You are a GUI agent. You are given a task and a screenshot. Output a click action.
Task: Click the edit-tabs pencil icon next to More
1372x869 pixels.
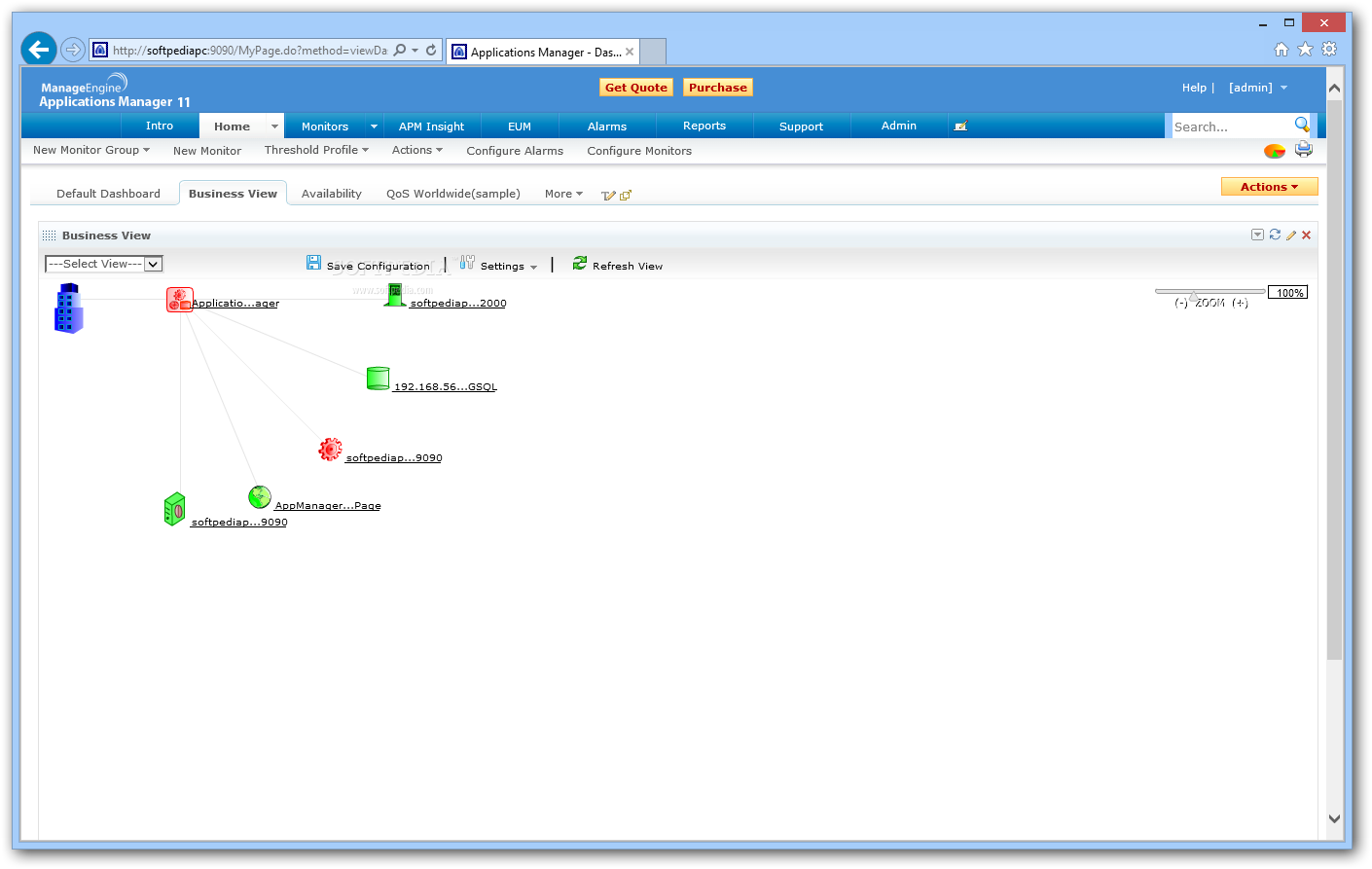tap(608, 196)
